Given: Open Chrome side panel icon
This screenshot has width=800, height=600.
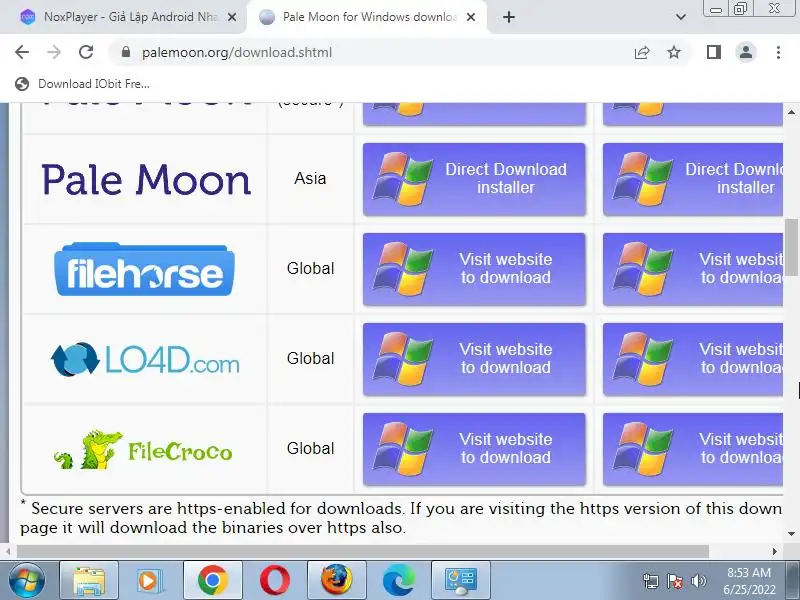Looking at the screenshot, I should tap(714, 52).
